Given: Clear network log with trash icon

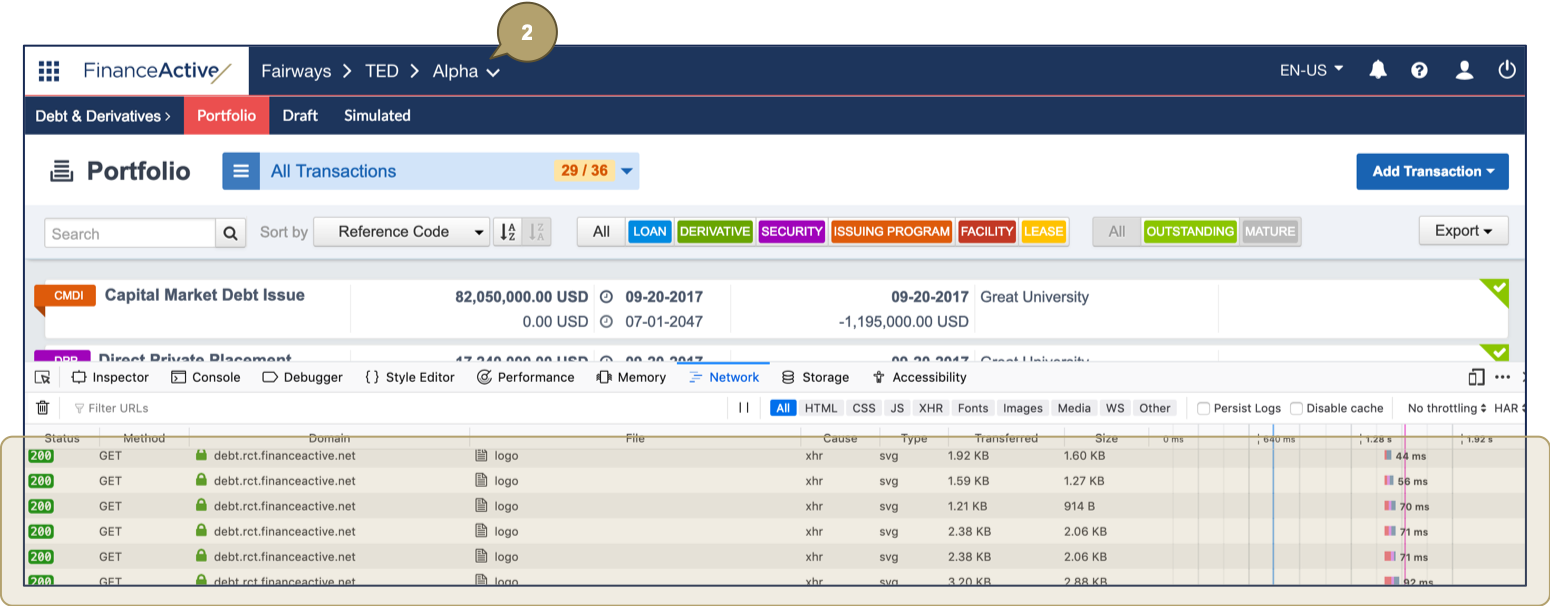Looking at the screenshot, I should pos(43,408).
